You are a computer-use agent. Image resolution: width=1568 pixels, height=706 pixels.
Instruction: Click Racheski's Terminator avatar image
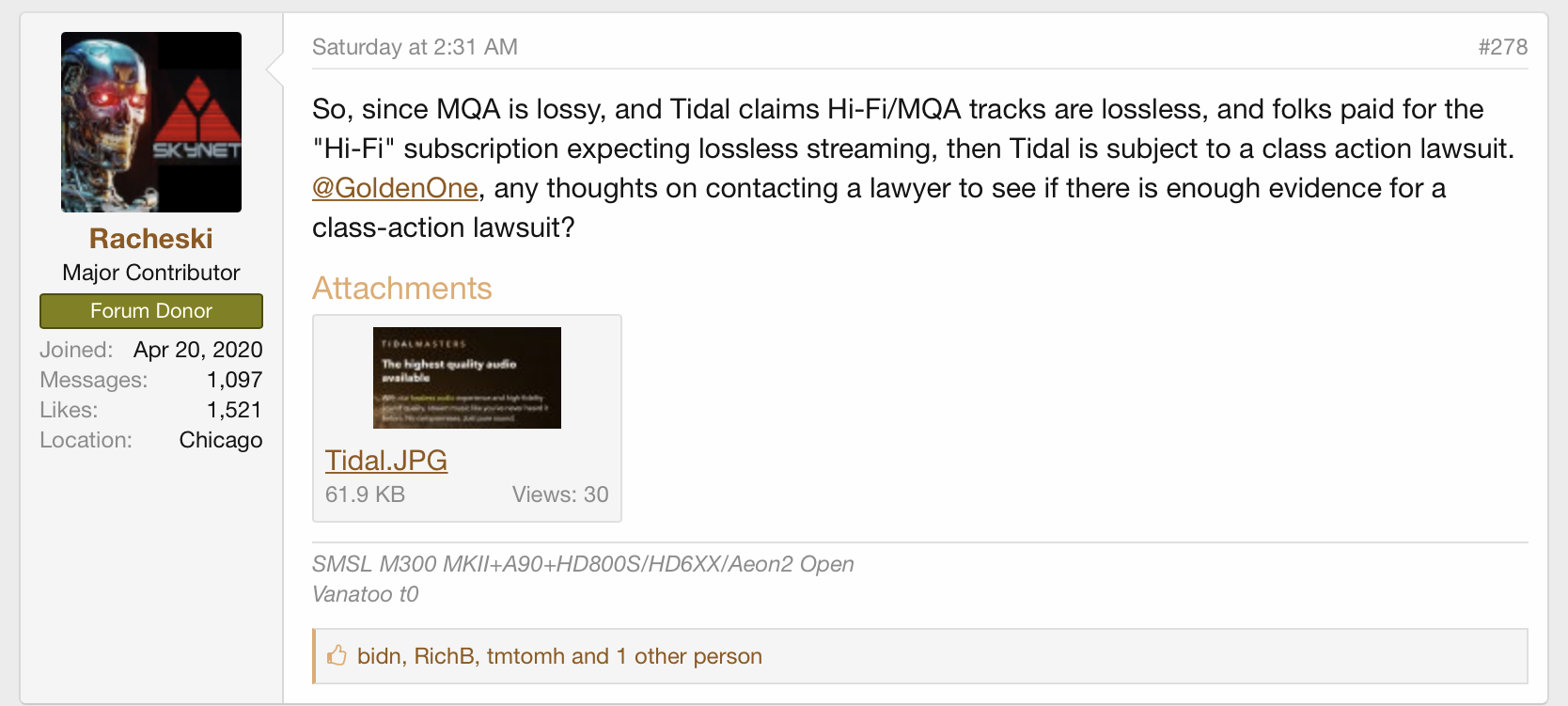151,122
